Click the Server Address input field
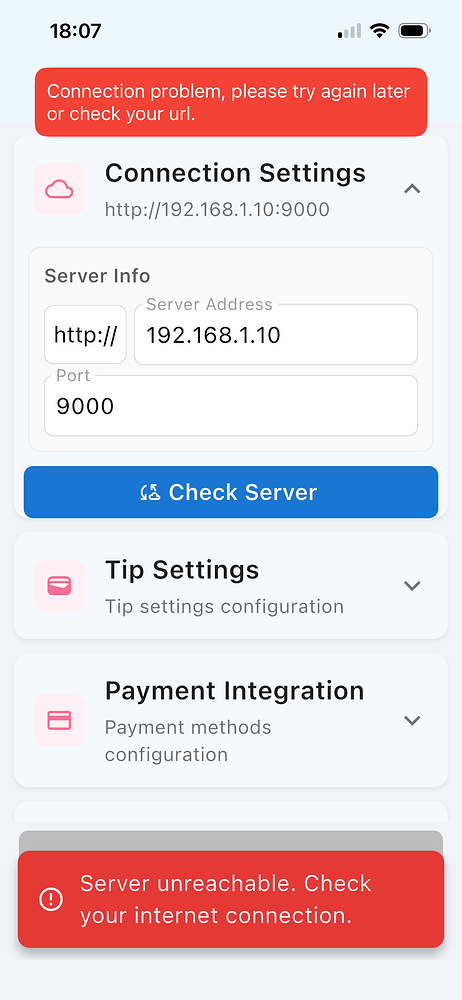Image resolution: width=462 pixels, height=1000 pixels. tap(276, 335)
